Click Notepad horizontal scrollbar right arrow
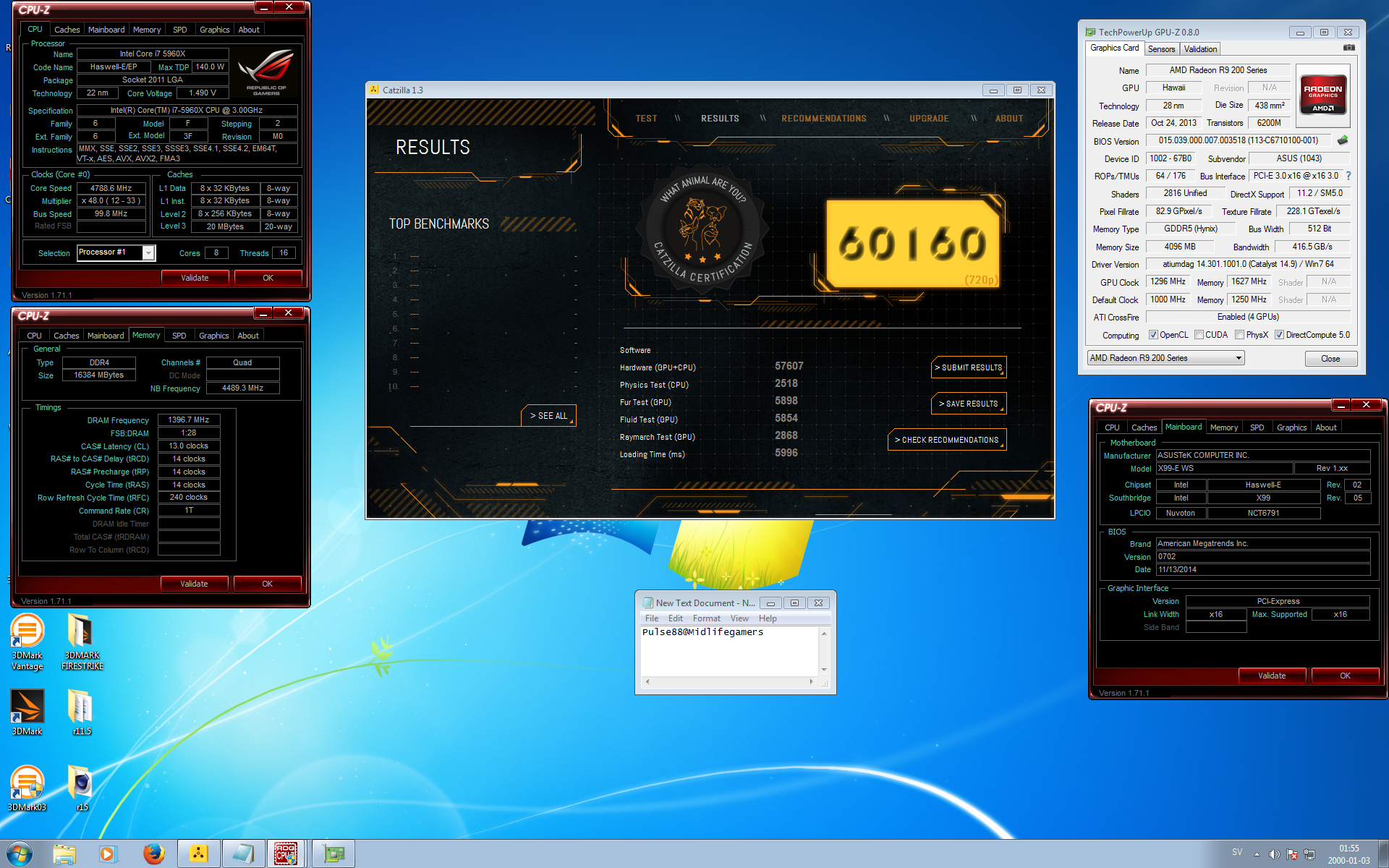 click(811, 681)
